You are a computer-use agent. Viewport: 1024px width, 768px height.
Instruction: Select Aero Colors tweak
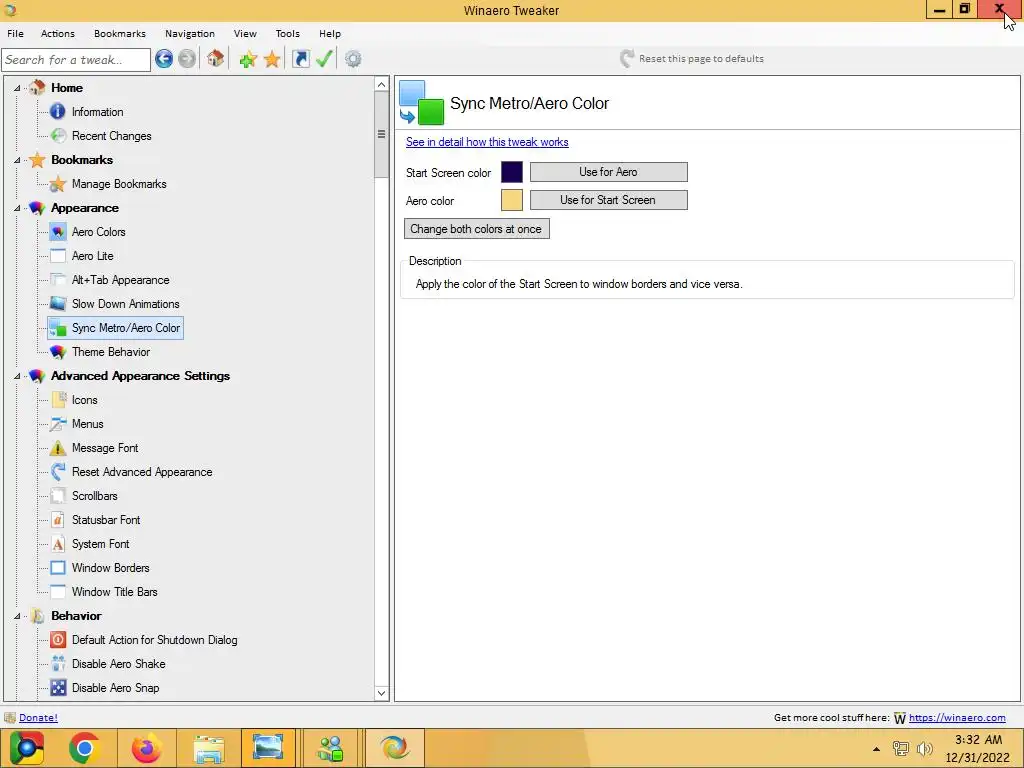pyautogui.click(x=99, y=232)
